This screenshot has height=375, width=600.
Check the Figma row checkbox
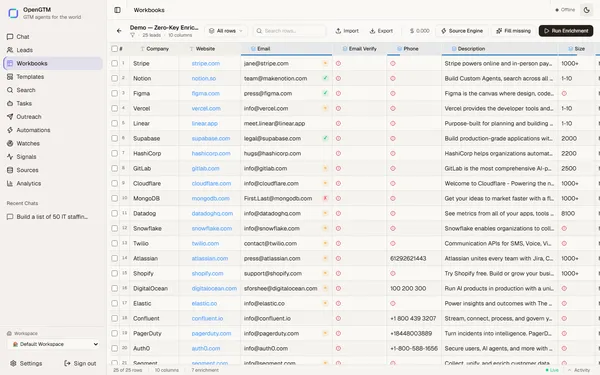point(114,93)
